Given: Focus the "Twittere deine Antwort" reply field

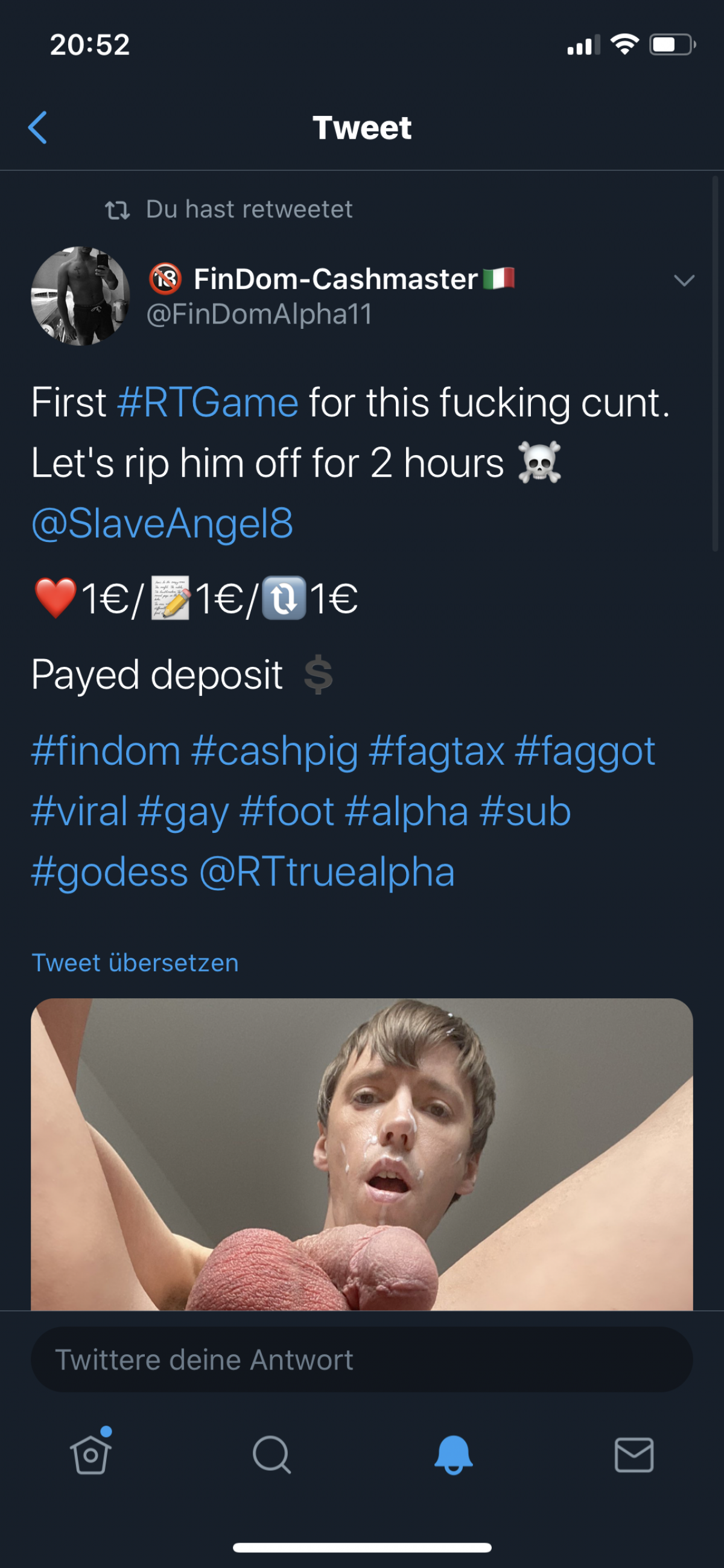Looking at the screenshot, I should tap(361, 1360).
